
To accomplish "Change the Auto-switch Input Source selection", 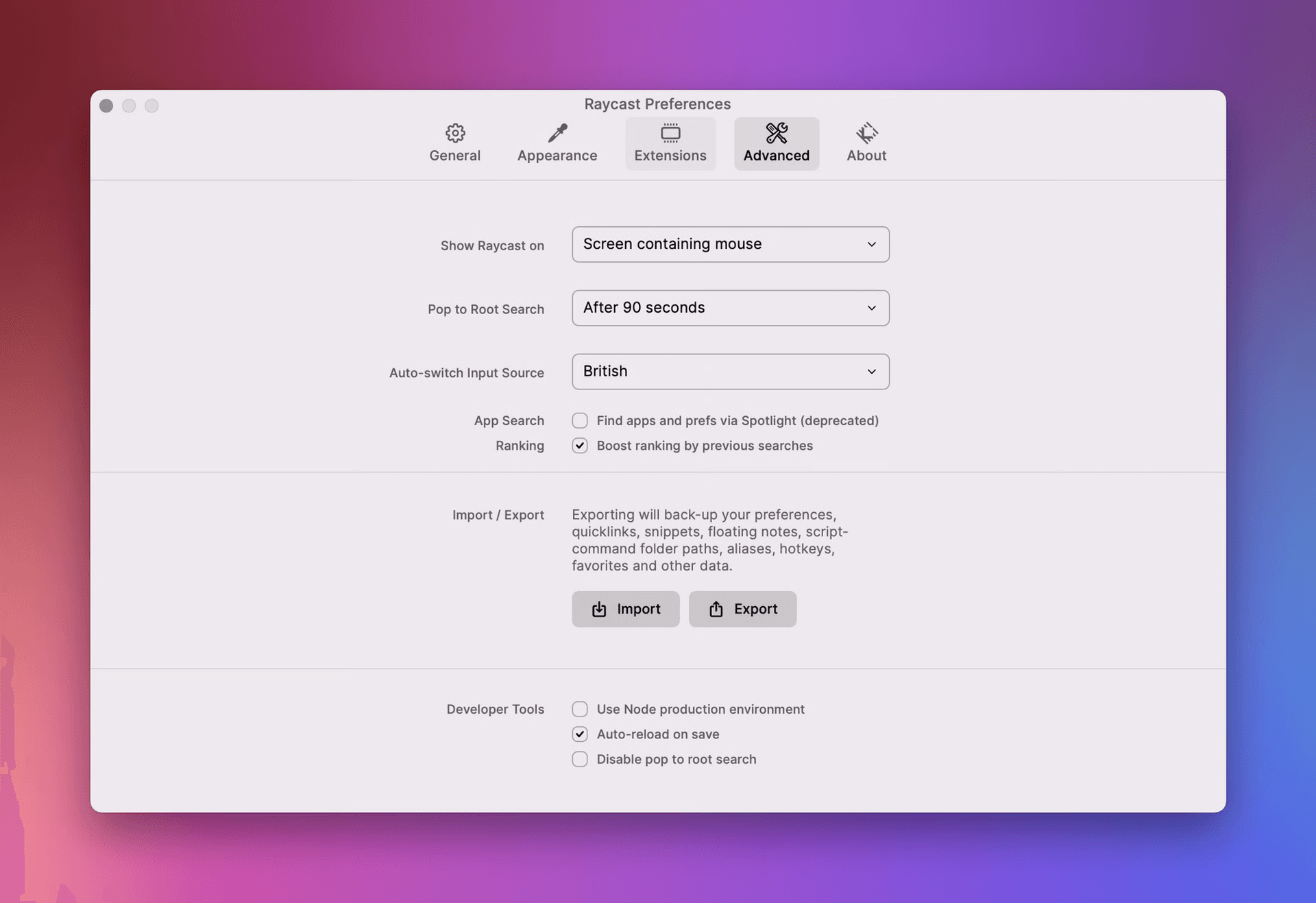I will [x=730, y=371].
